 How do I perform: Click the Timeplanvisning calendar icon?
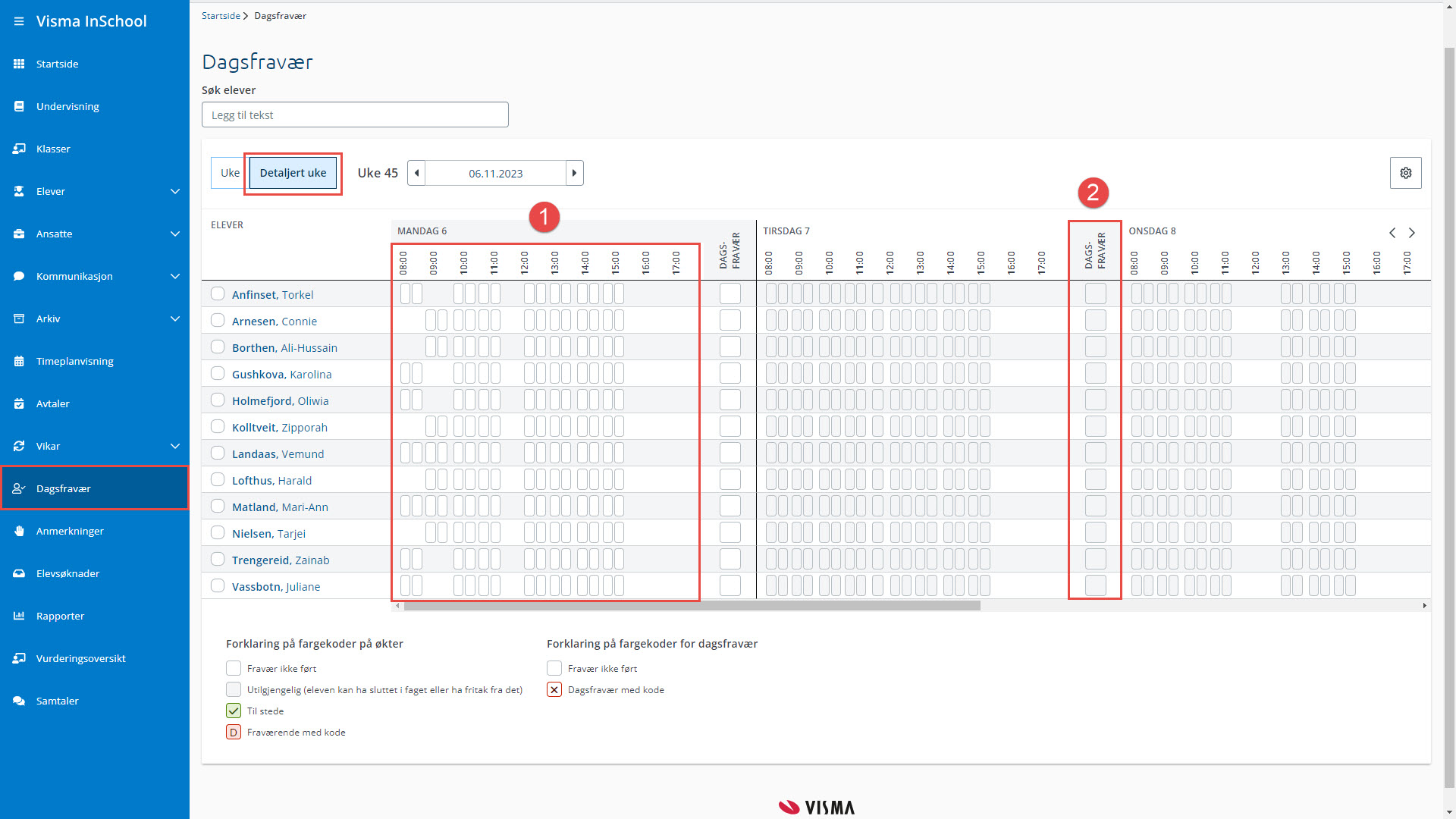tap(19, 361)
